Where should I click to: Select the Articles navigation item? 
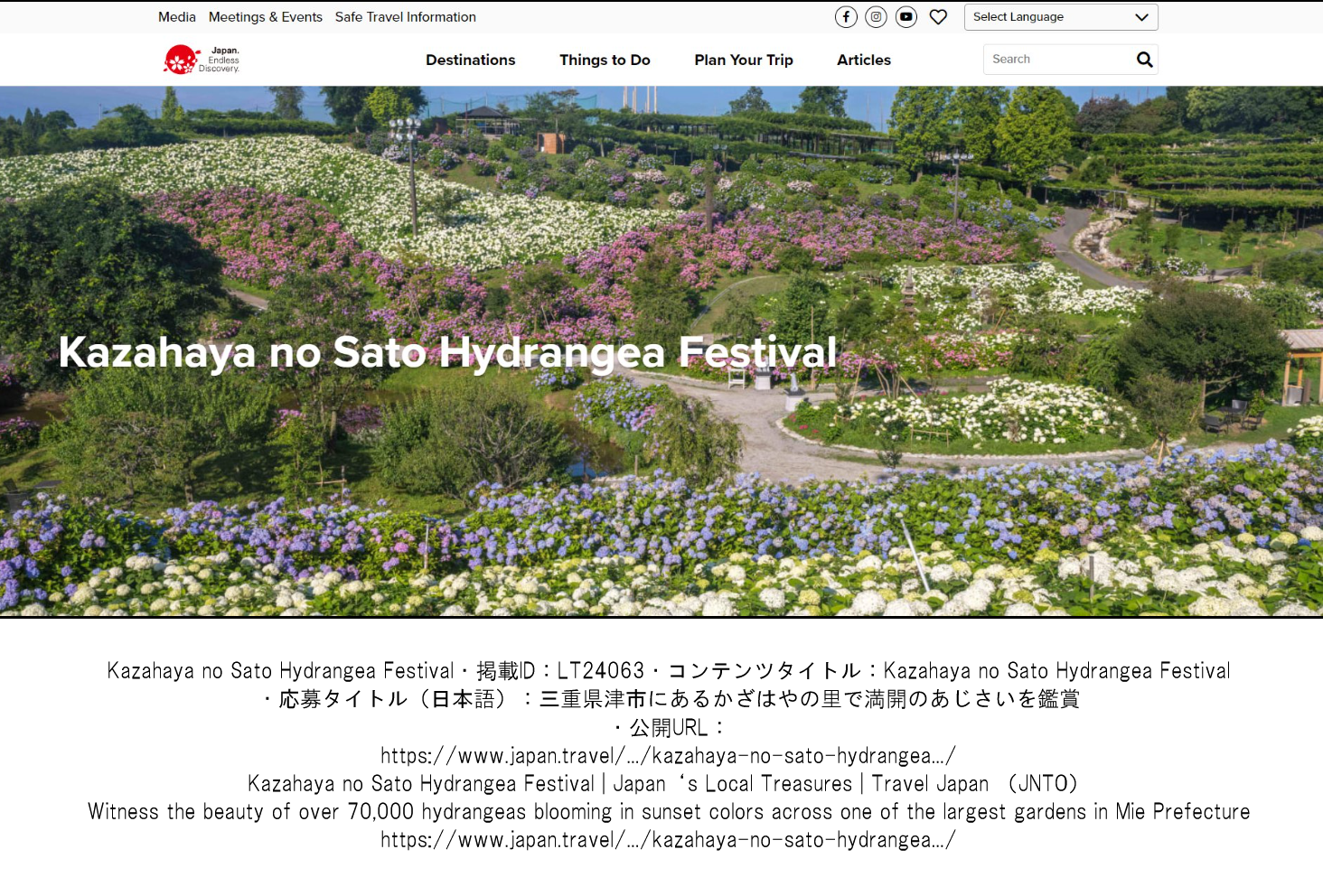click(x=863, y=60)
